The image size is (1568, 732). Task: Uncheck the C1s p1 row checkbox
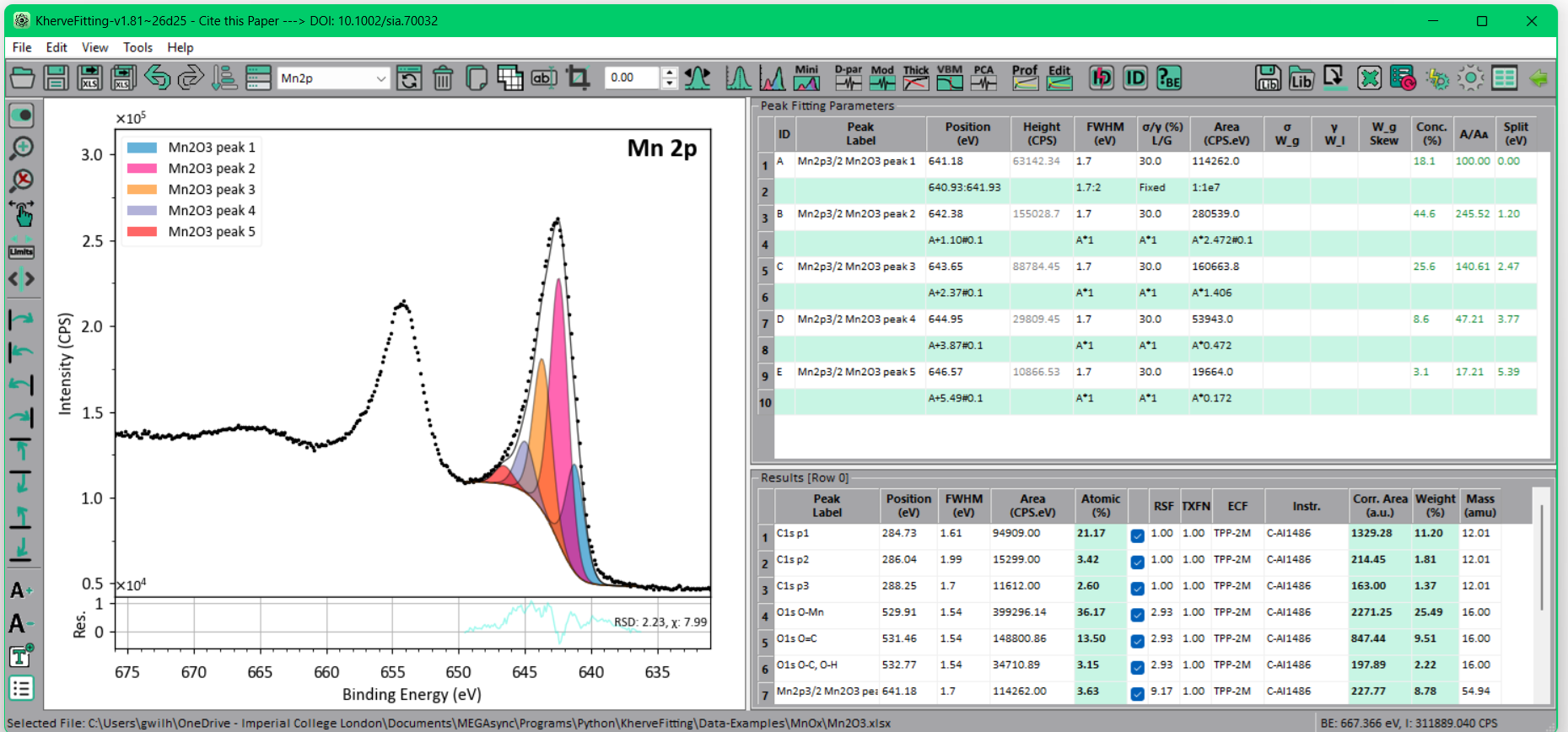click(x=1137, y=536)
